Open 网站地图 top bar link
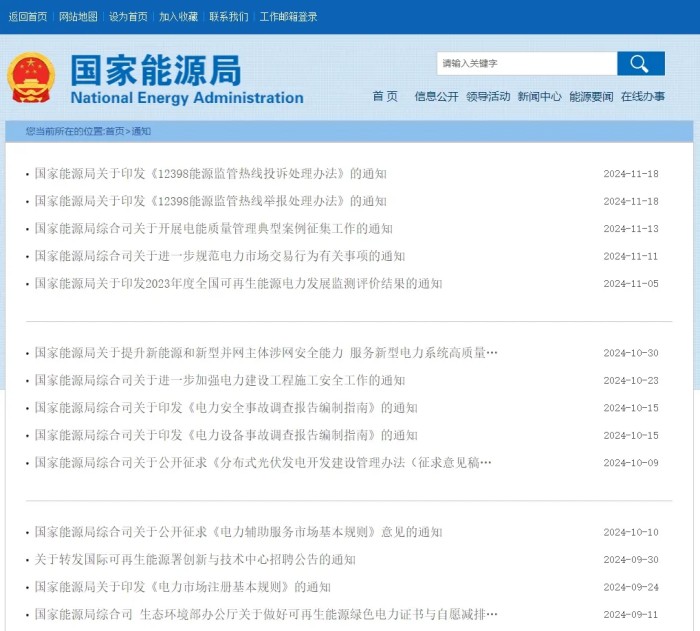This screenshot has width=700, height=631. [x=78, y=17]
